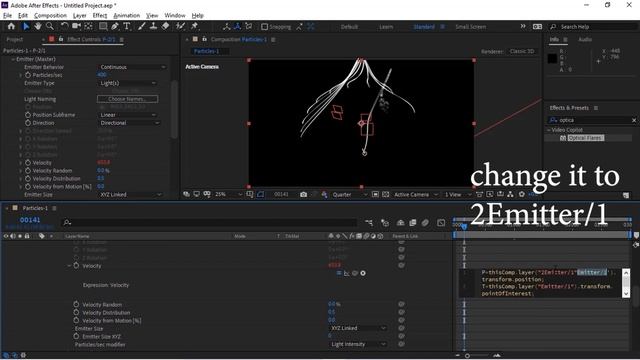Click the timeline zoom slider at the bottom
Image resolution: width=640 pixels, height=360 pixels.
(x=467, y=356)
